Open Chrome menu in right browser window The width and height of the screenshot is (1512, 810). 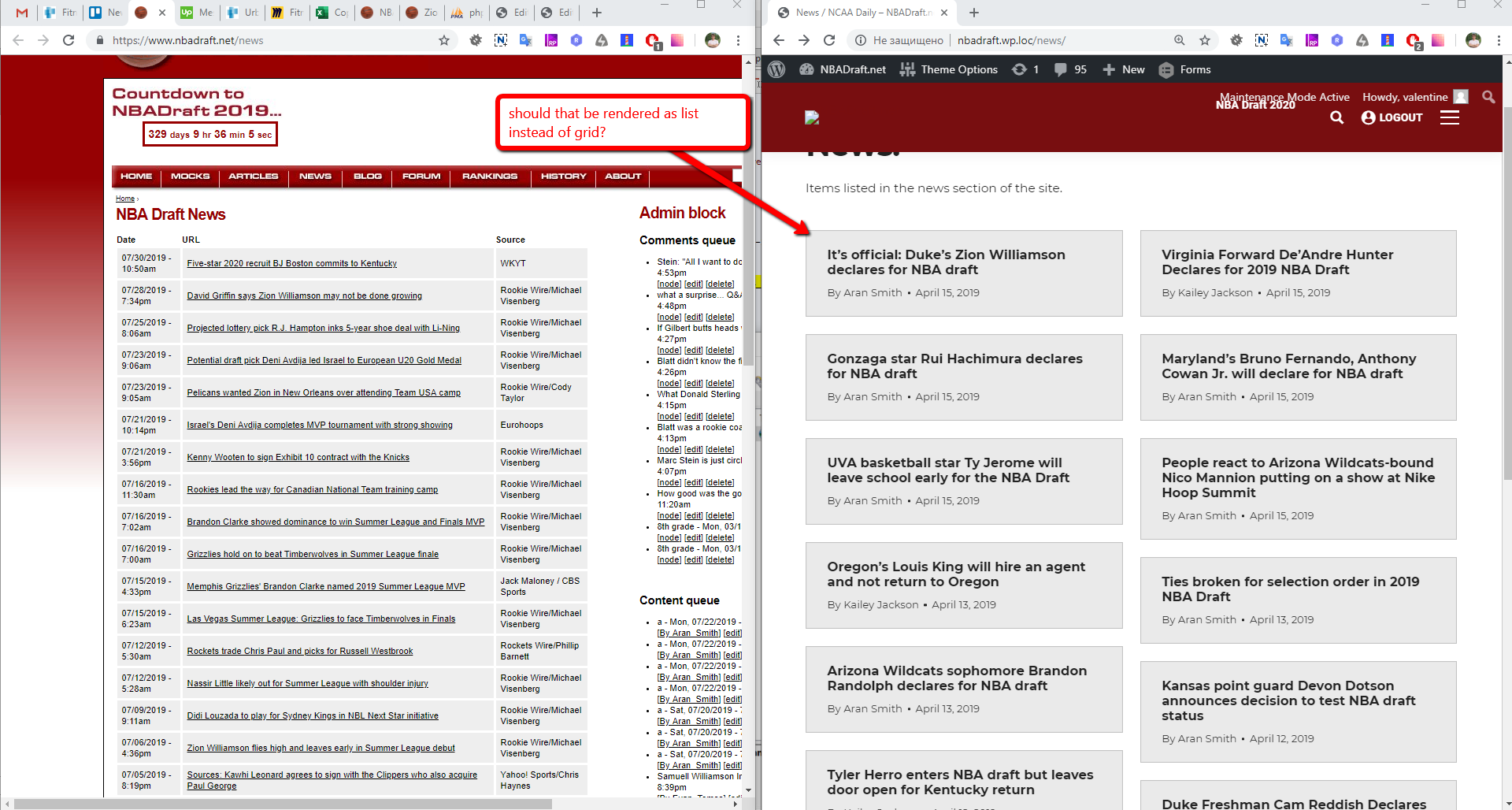[1499, 40]
